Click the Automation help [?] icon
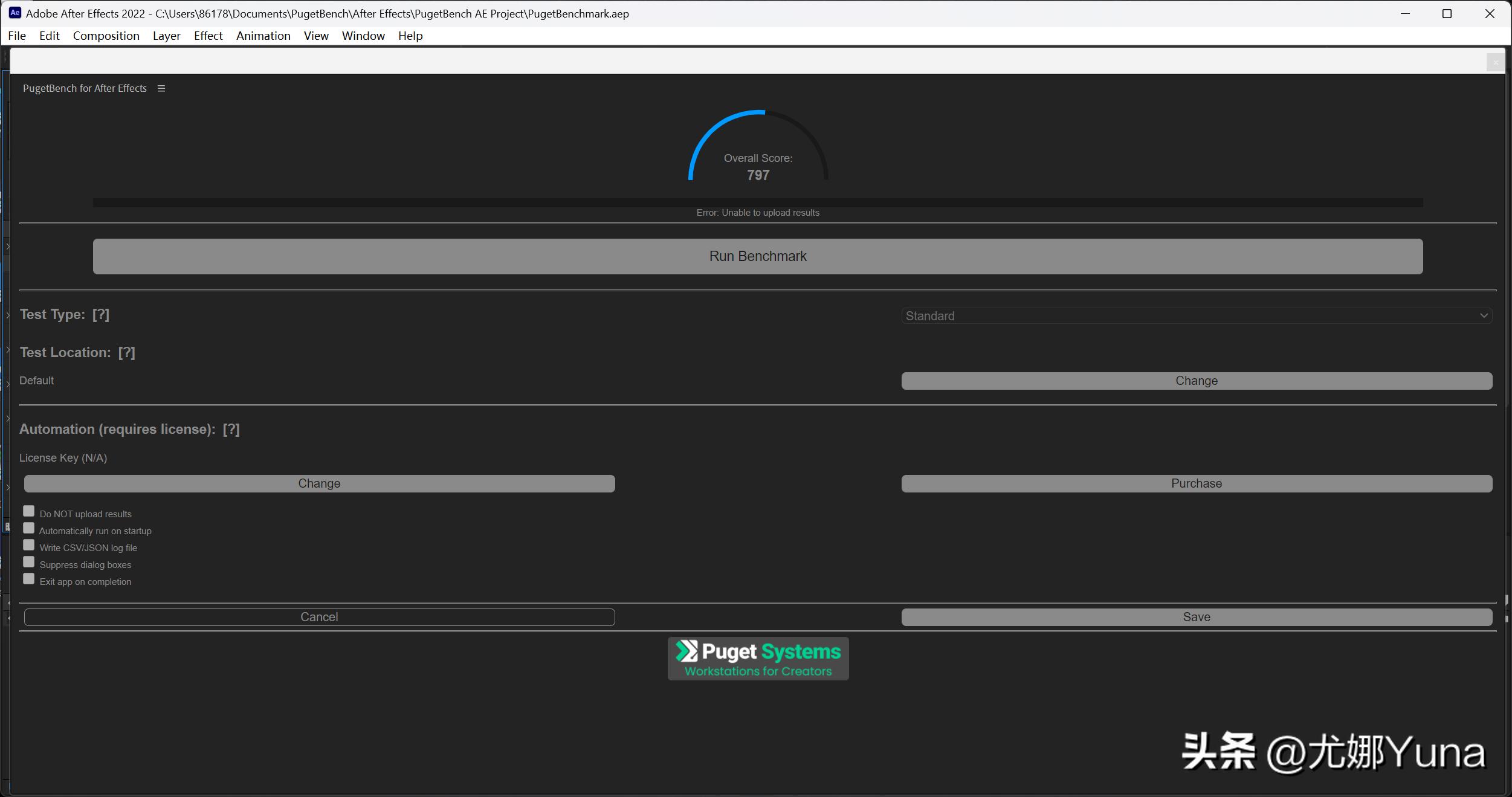The width and height of the screenshot is (1512, 797). click(231, 430)
